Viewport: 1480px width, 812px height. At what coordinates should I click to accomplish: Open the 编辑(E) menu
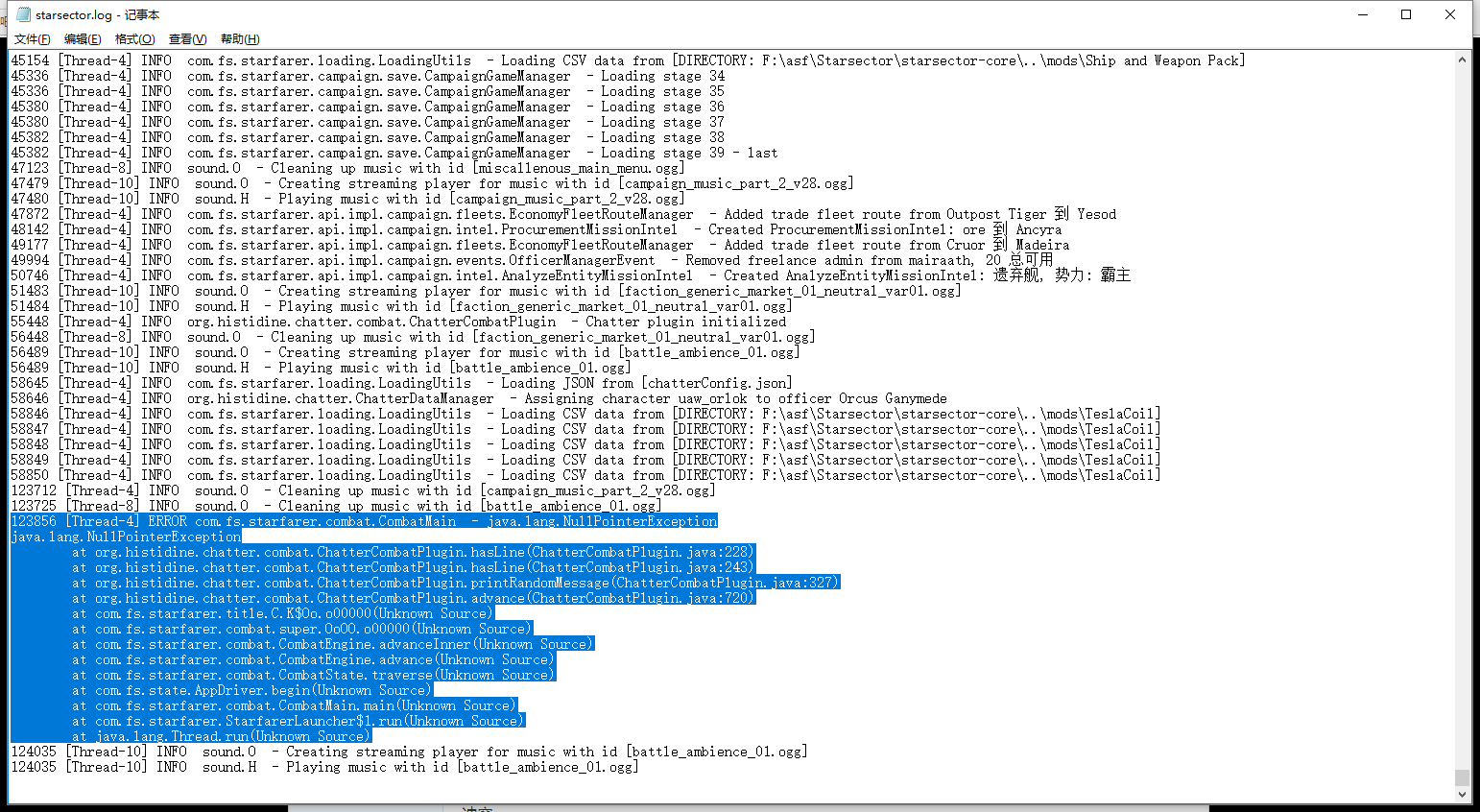tap(83, 39)
